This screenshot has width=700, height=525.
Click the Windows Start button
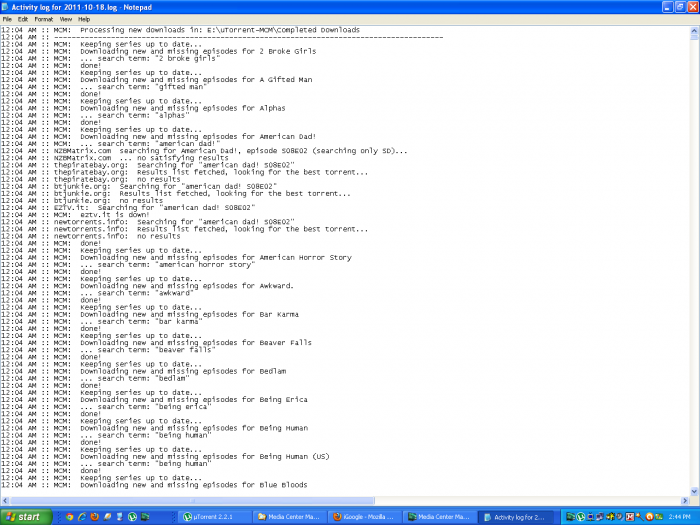click(26, 517)
